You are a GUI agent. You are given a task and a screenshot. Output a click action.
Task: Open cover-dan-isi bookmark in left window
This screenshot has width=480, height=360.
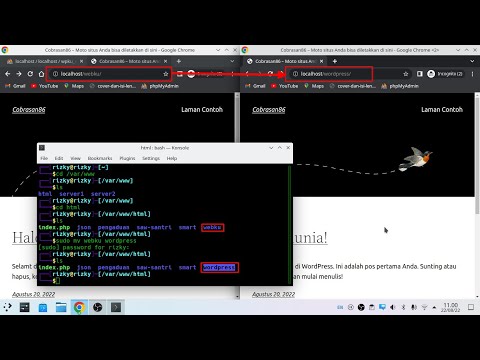(113, 86)
